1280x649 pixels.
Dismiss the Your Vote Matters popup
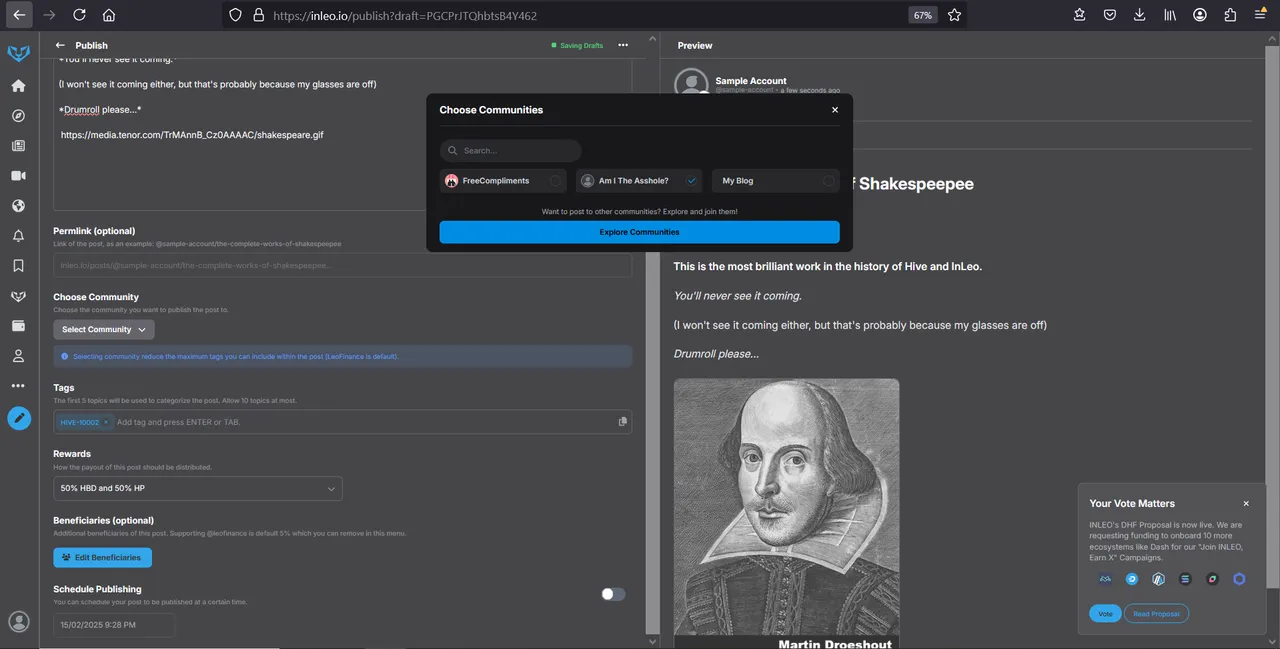pyautogui.click(x=1246, y=504)
